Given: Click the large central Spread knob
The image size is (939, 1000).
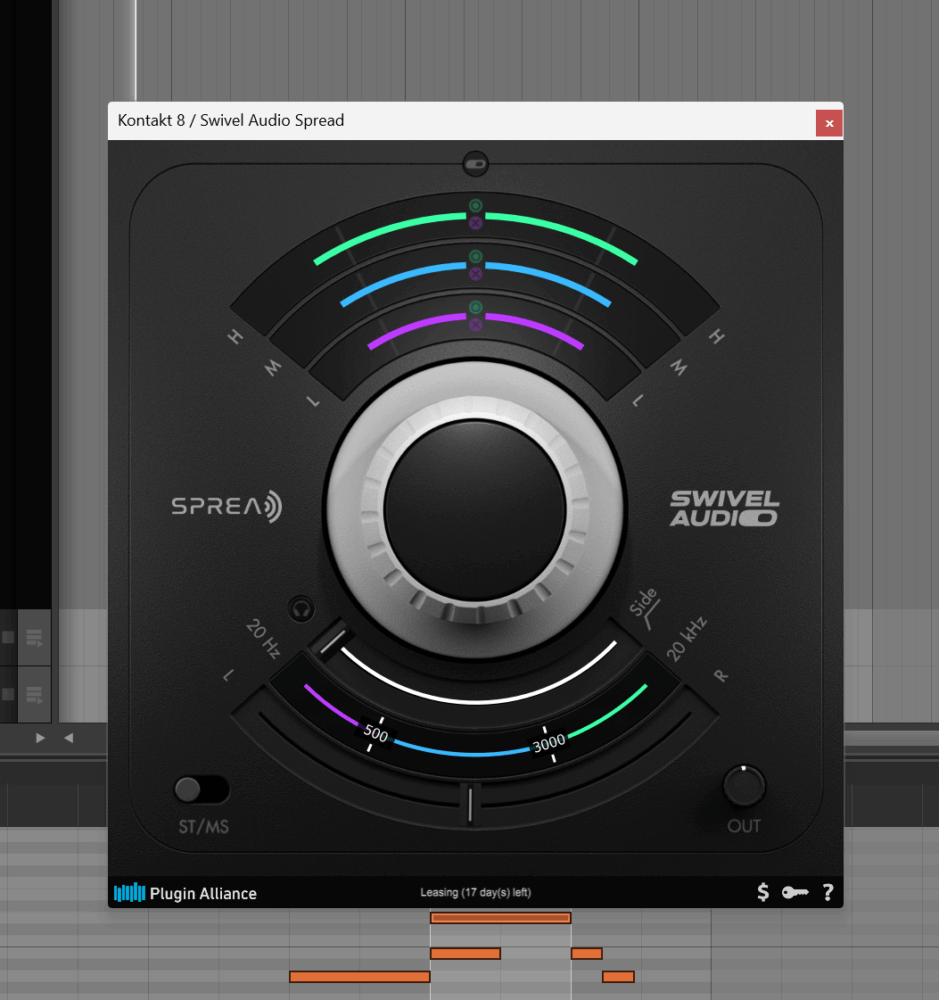Looking at the screenshot, I should pos(475,510).
